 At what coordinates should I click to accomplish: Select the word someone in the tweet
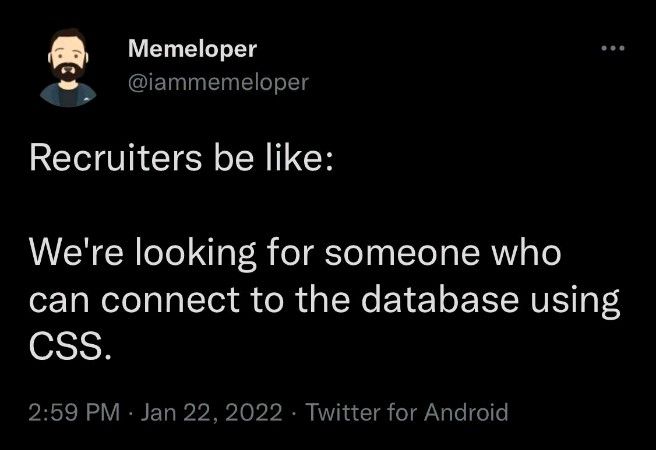[x=402, y=253]
